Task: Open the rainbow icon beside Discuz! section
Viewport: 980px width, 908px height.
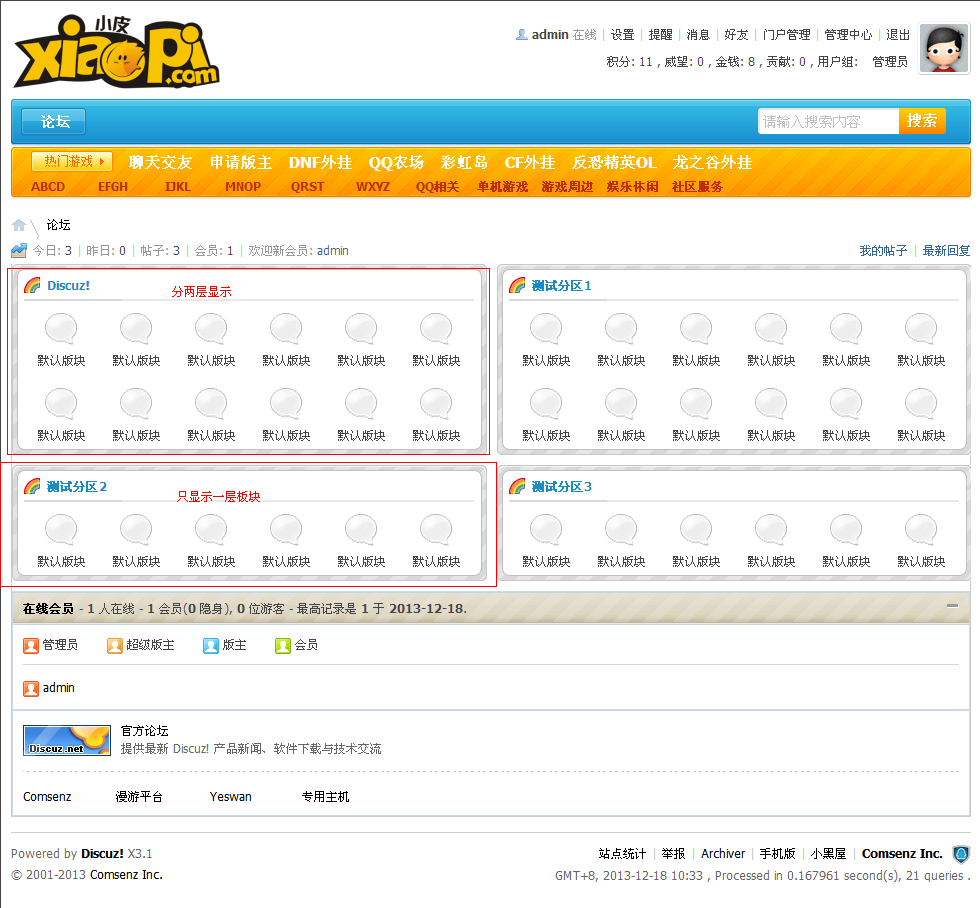Action: [32, 285]
